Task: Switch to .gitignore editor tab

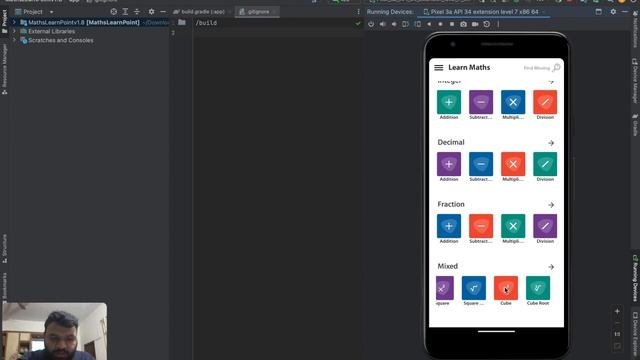Action: [257, 12]
